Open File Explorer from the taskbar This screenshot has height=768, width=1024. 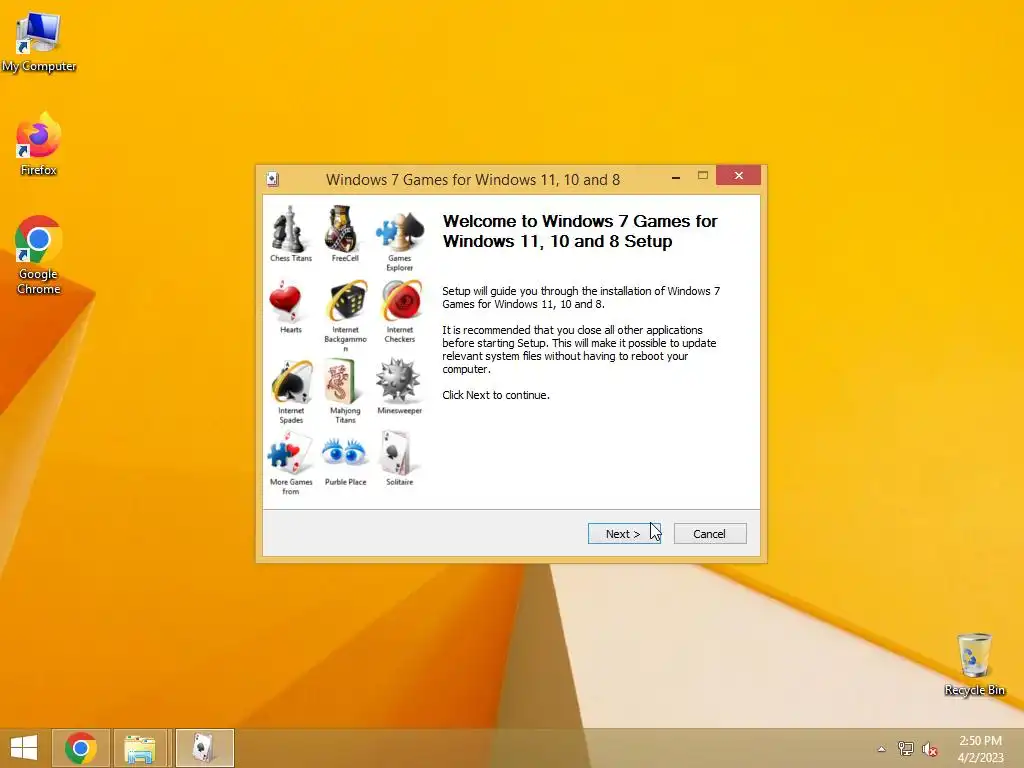[x=140, y=748]
